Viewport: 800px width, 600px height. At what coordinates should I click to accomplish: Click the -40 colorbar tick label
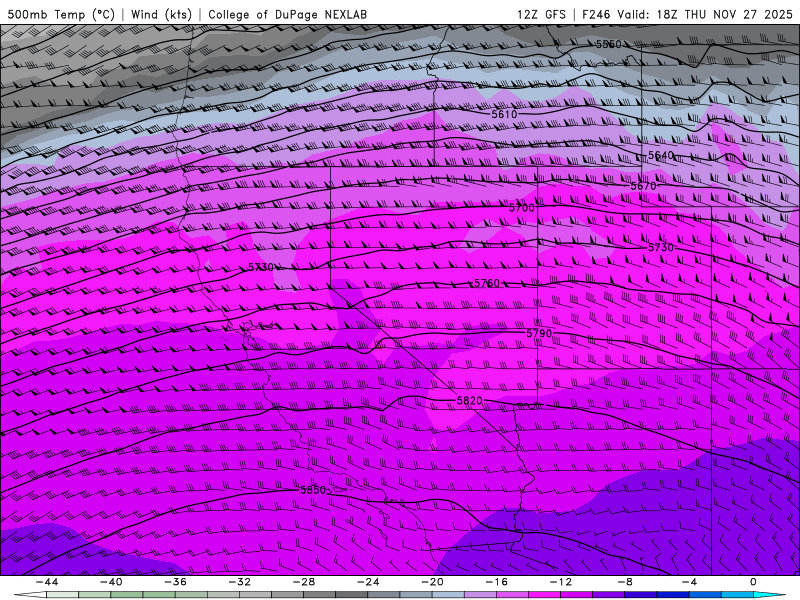coord(111,582)
